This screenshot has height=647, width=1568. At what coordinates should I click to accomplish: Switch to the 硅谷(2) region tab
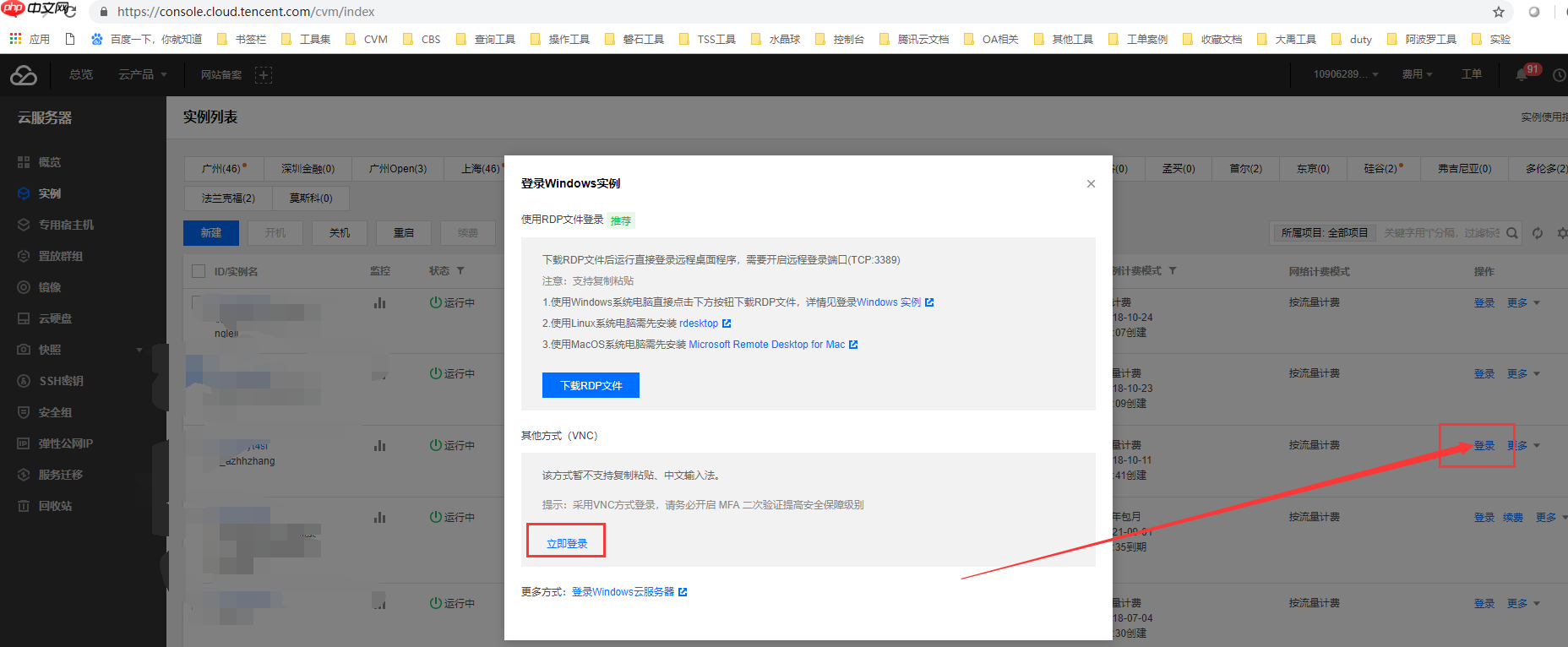pyautogui.click(x=1383, y=169)
